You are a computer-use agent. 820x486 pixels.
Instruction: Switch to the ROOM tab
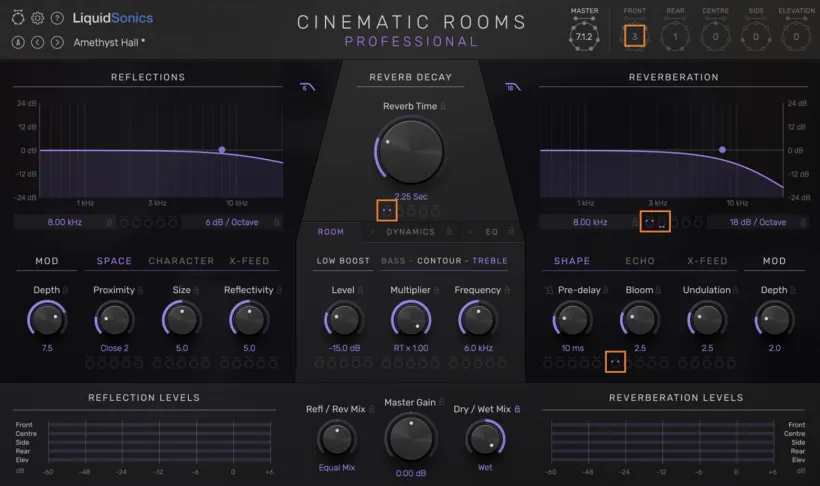point(331,232)
